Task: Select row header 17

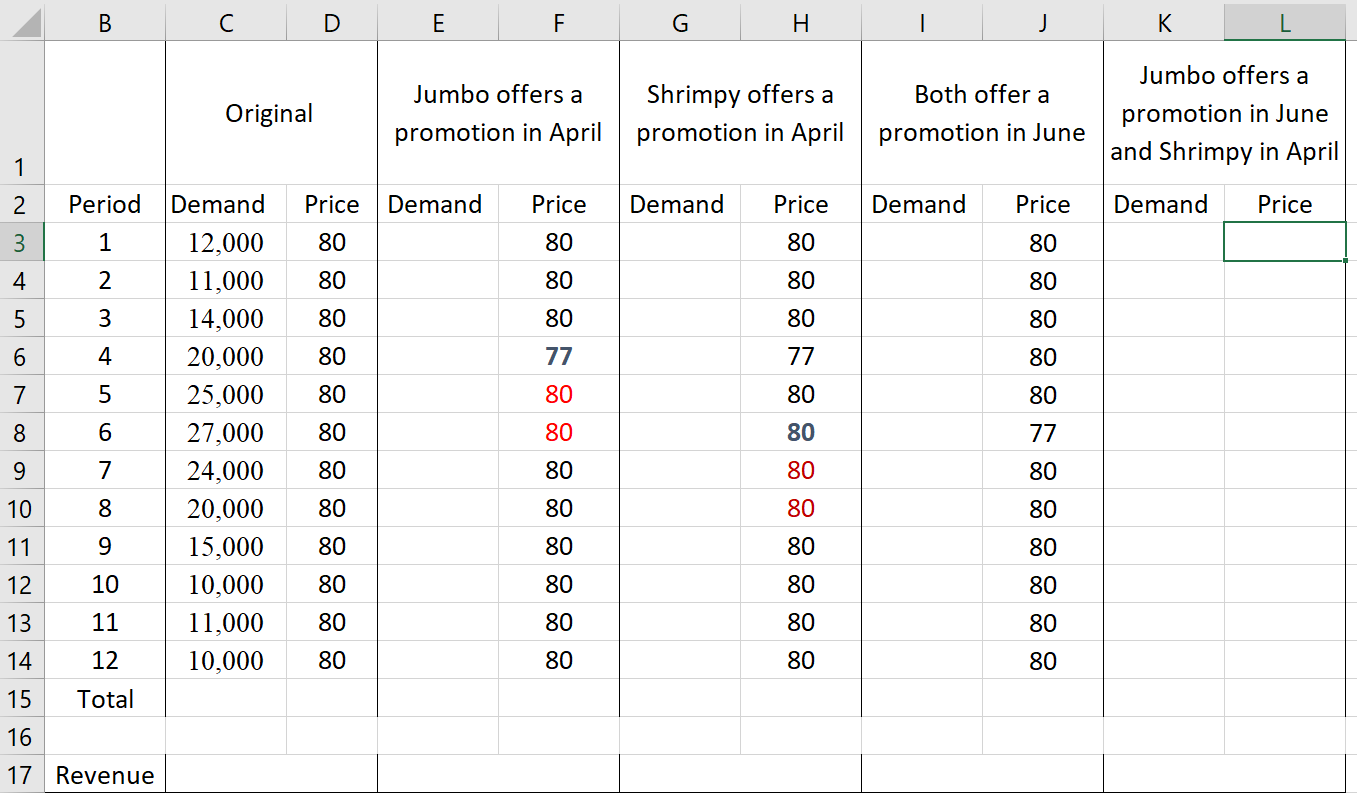Action: [21, 775]
